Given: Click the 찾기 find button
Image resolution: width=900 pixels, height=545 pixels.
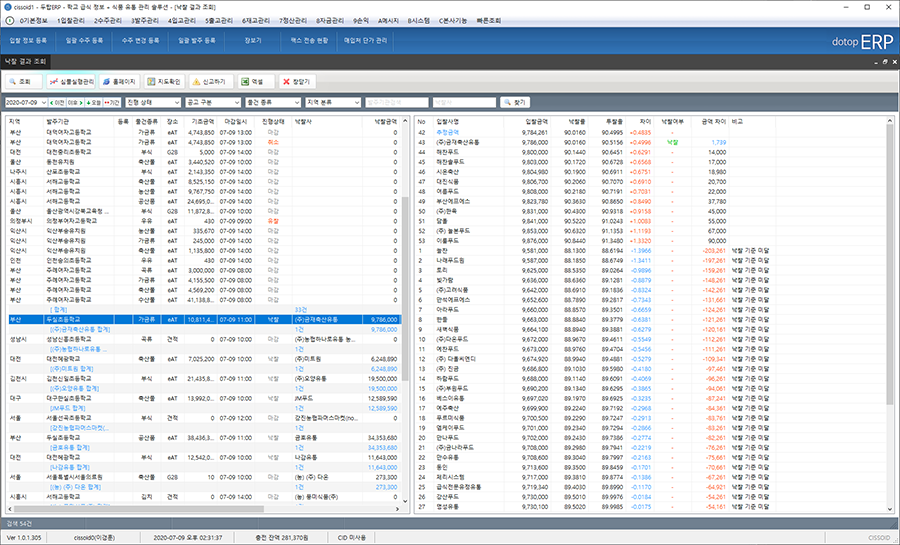Looking at the screenshot, I should (x=513, y=102).
